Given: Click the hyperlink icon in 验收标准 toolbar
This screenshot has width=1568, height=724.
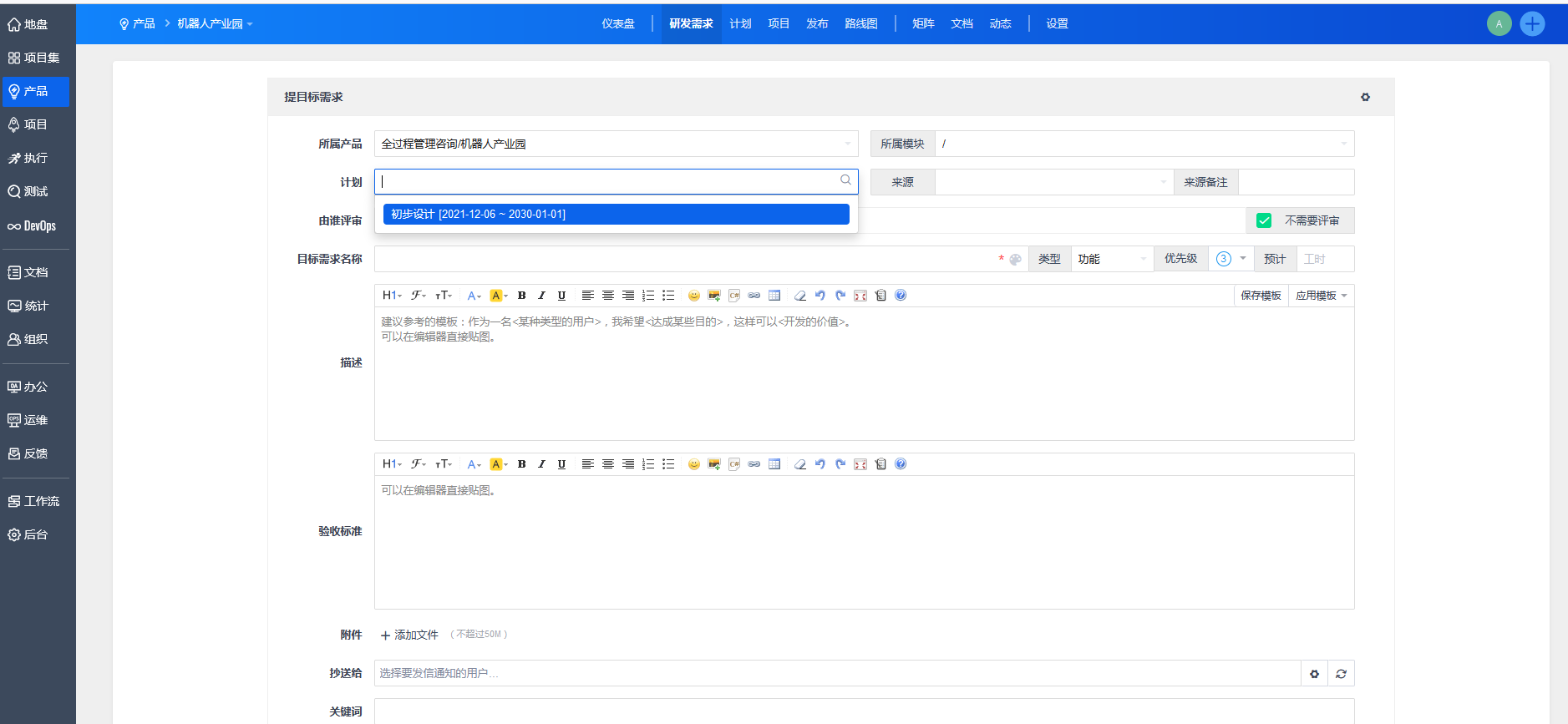Looking at the screenshot, I should pyautogui.click(x=754, y=464).
